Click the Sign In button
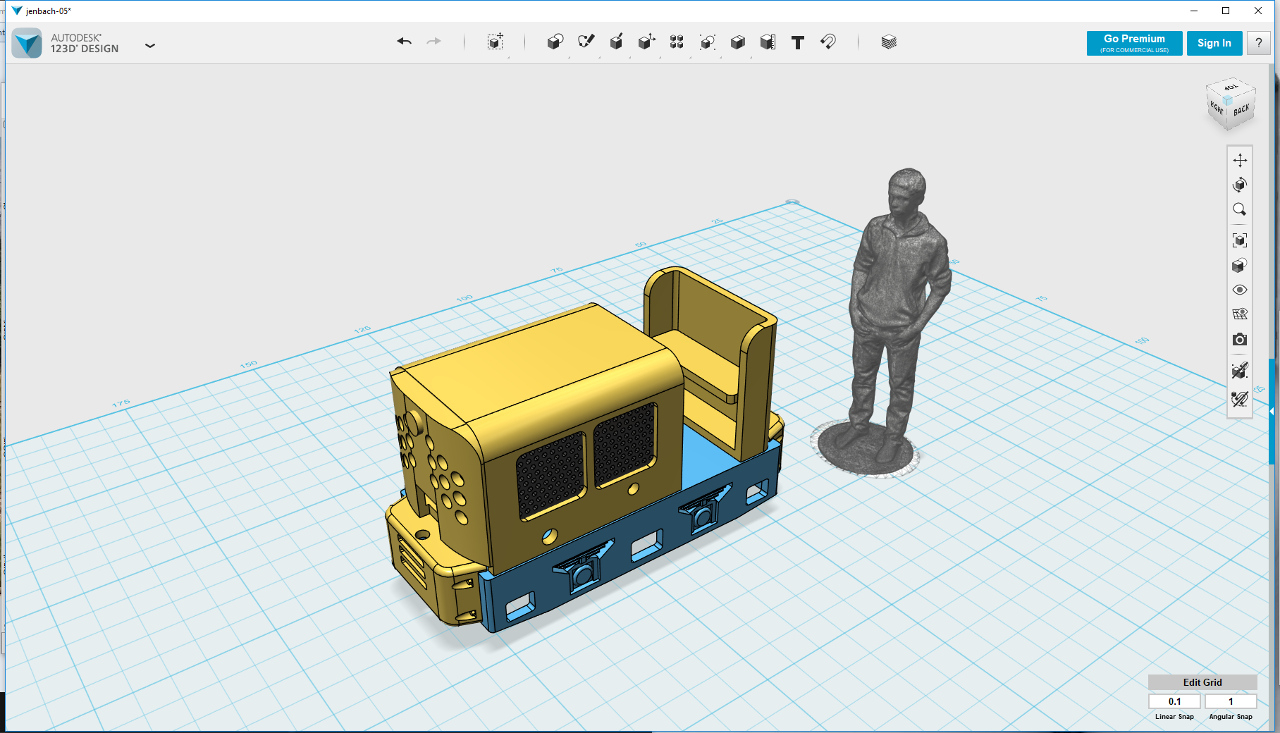Viewport: 1280px width, 733px height. point(1215,43)
